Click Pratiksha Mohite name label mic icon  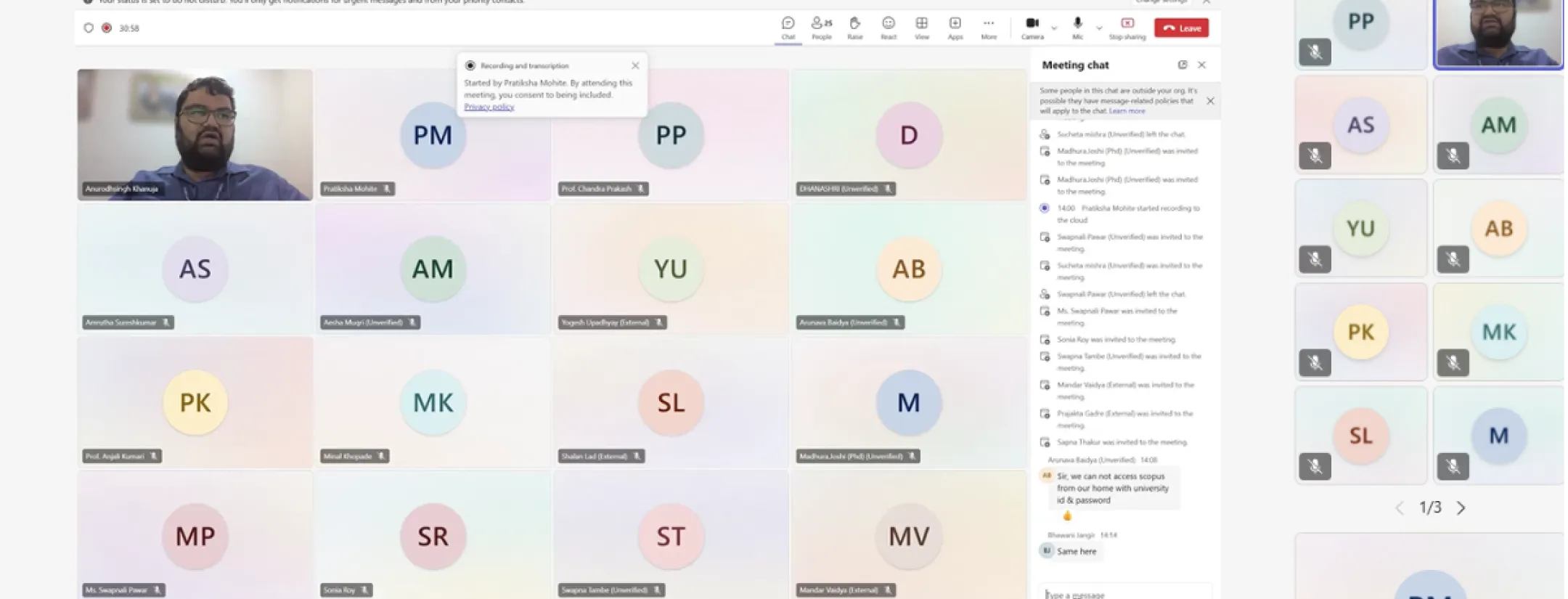pos(387,189)
